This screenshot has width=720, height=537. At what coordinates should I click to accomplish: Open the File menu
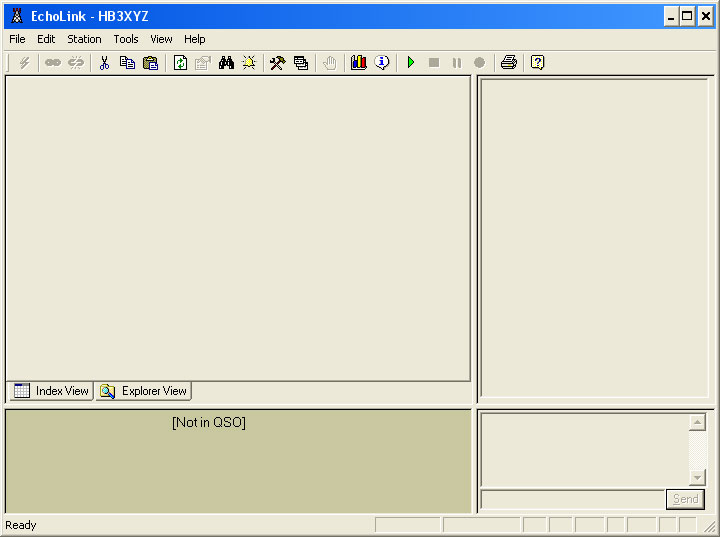(17, 39)
